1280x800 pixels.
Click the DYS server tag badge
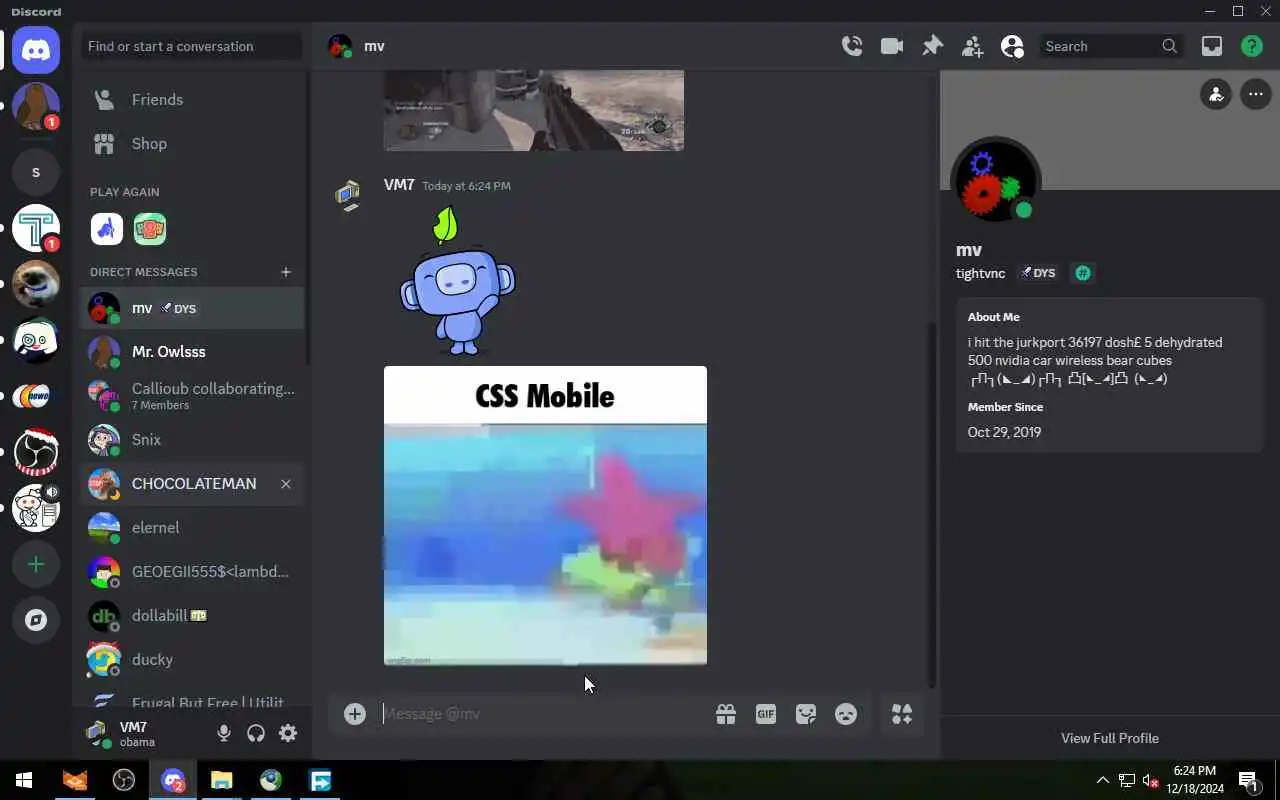tap(1038, 273)
